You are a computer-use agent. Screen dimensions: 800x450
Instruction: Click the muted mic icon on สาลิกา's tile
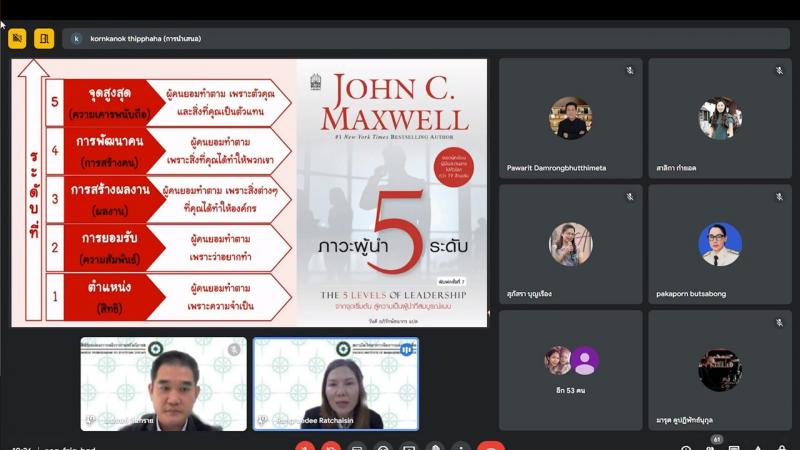779,71
